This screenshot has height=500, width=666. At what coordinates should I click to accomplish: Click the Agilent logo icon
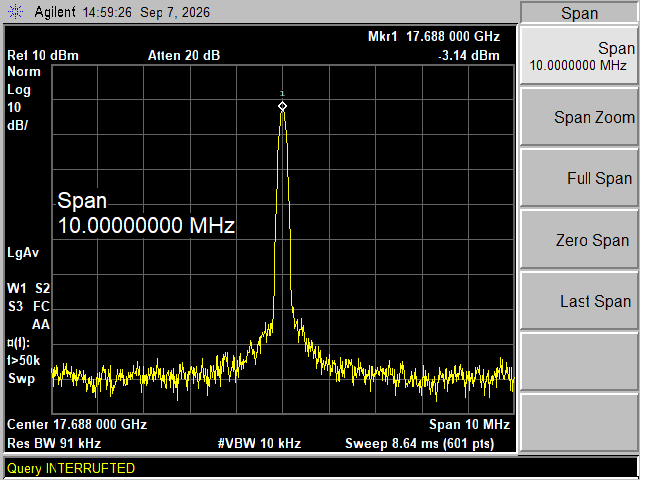15,11
